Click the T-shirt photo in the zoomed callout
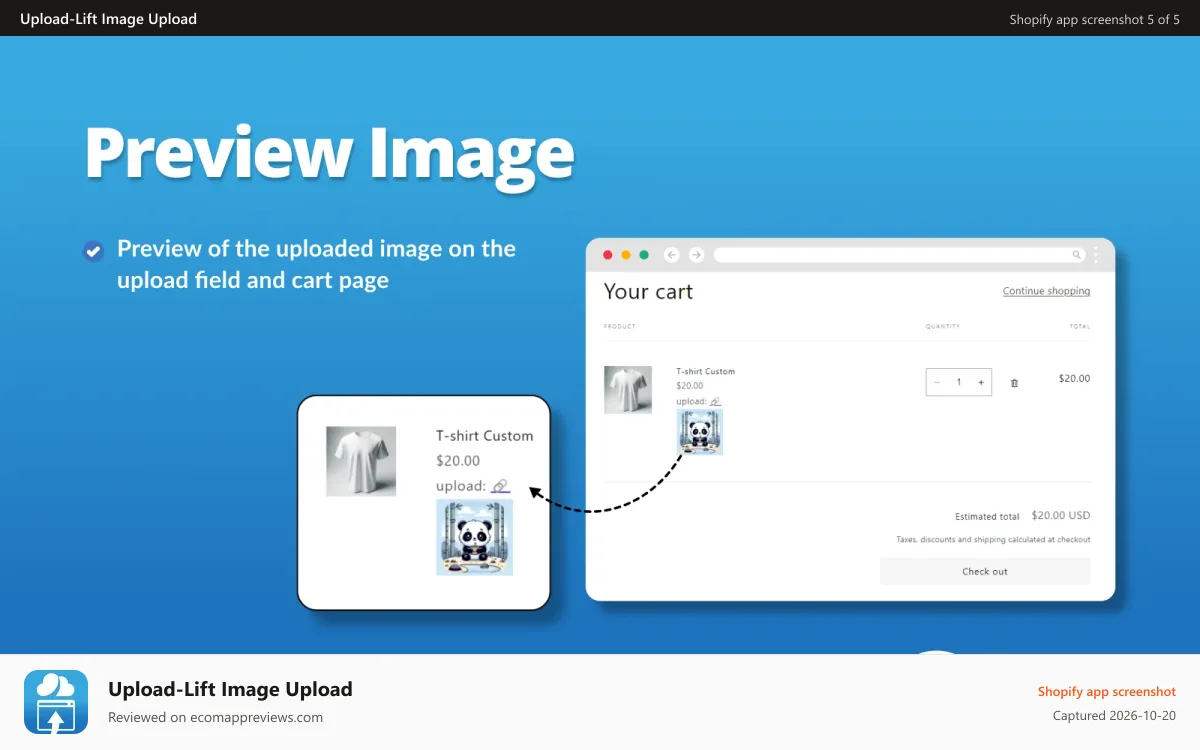 (x=361, y=461)
